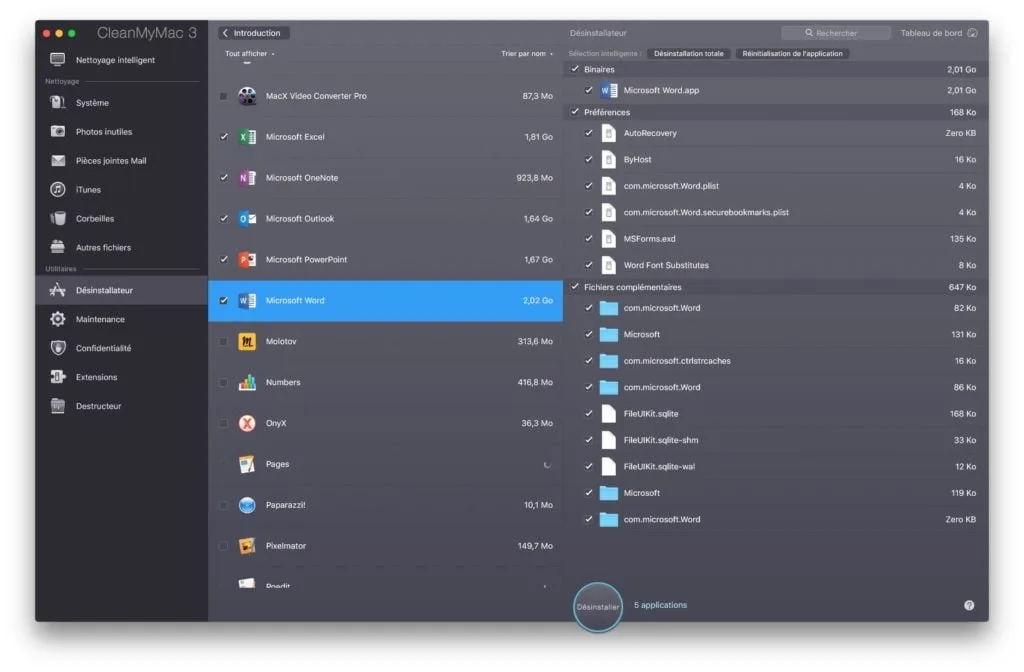The height and width of the screenshot is (672, 1024).
Task: Click the Pièces jointes Mail envelope icon
Action: pos(57,160)
